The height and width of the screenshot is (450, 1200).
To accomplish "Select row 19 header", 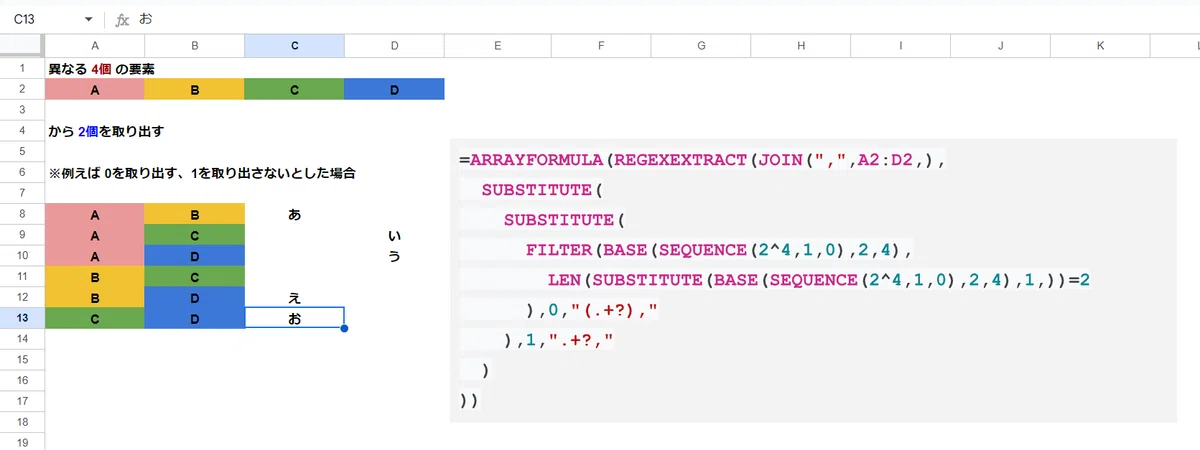I will [x=22, y=442].
